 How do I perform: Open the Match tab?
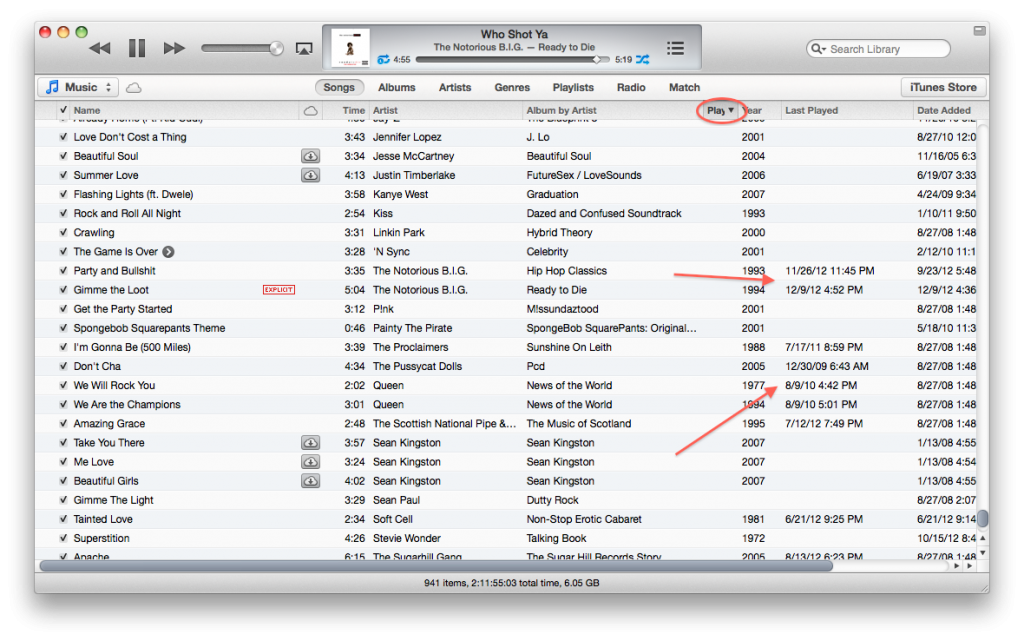pyautogui.click(x=684, y=88)
